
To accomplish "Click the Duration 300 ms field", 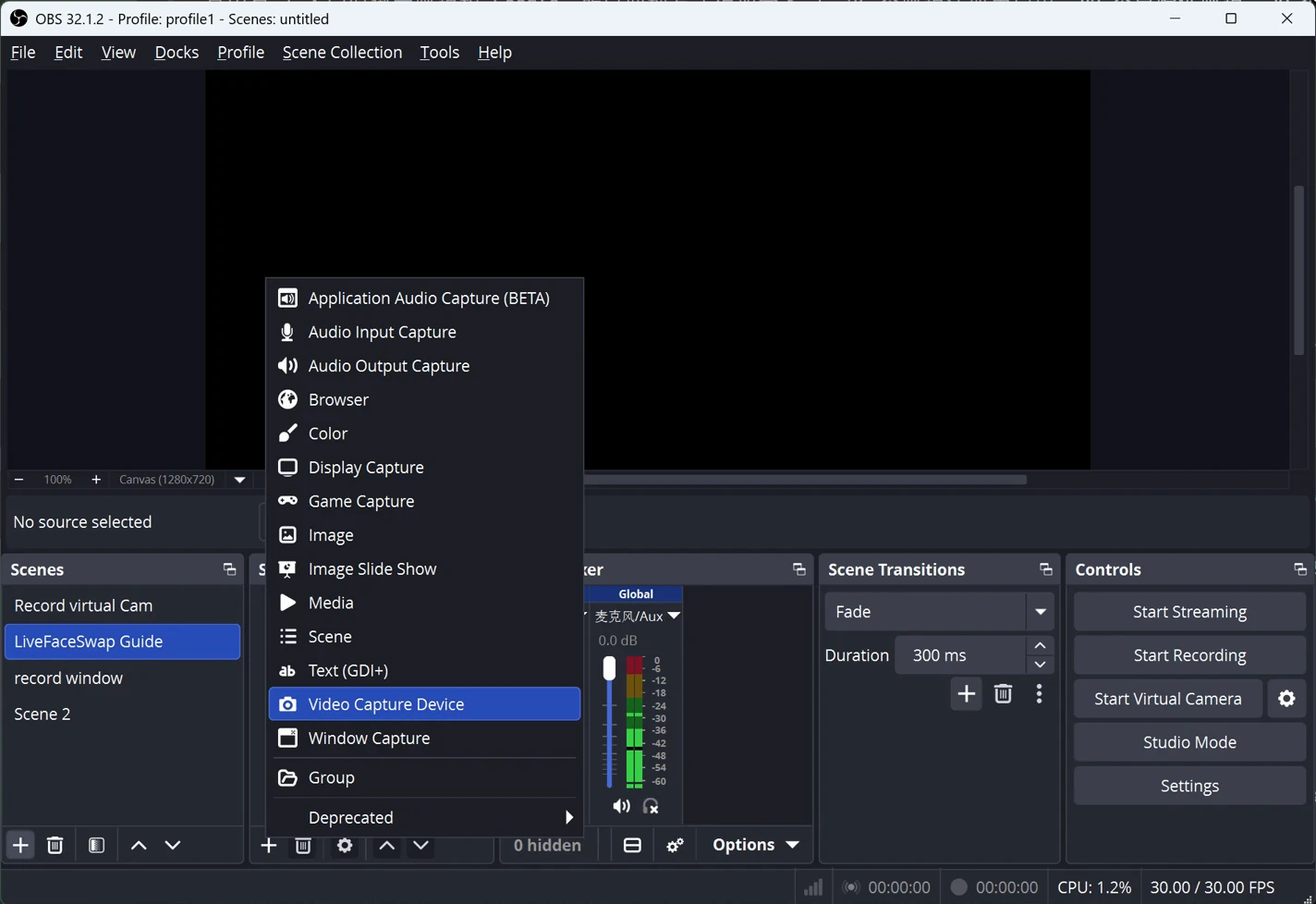I will pyautogui.click(x=960, y=655).
